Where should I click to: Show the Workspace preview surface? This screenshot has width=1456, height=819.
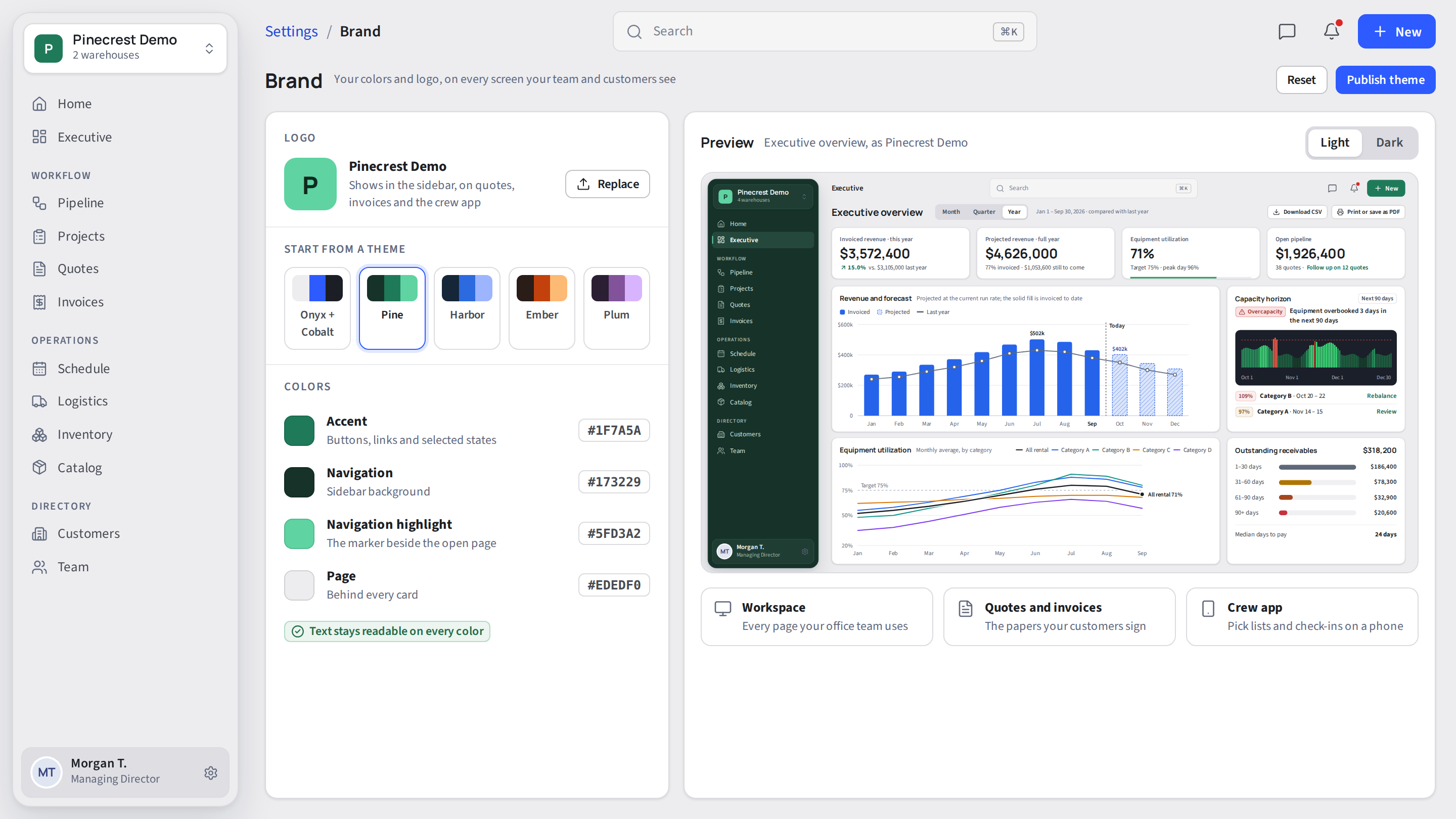(x=816, y=617)
